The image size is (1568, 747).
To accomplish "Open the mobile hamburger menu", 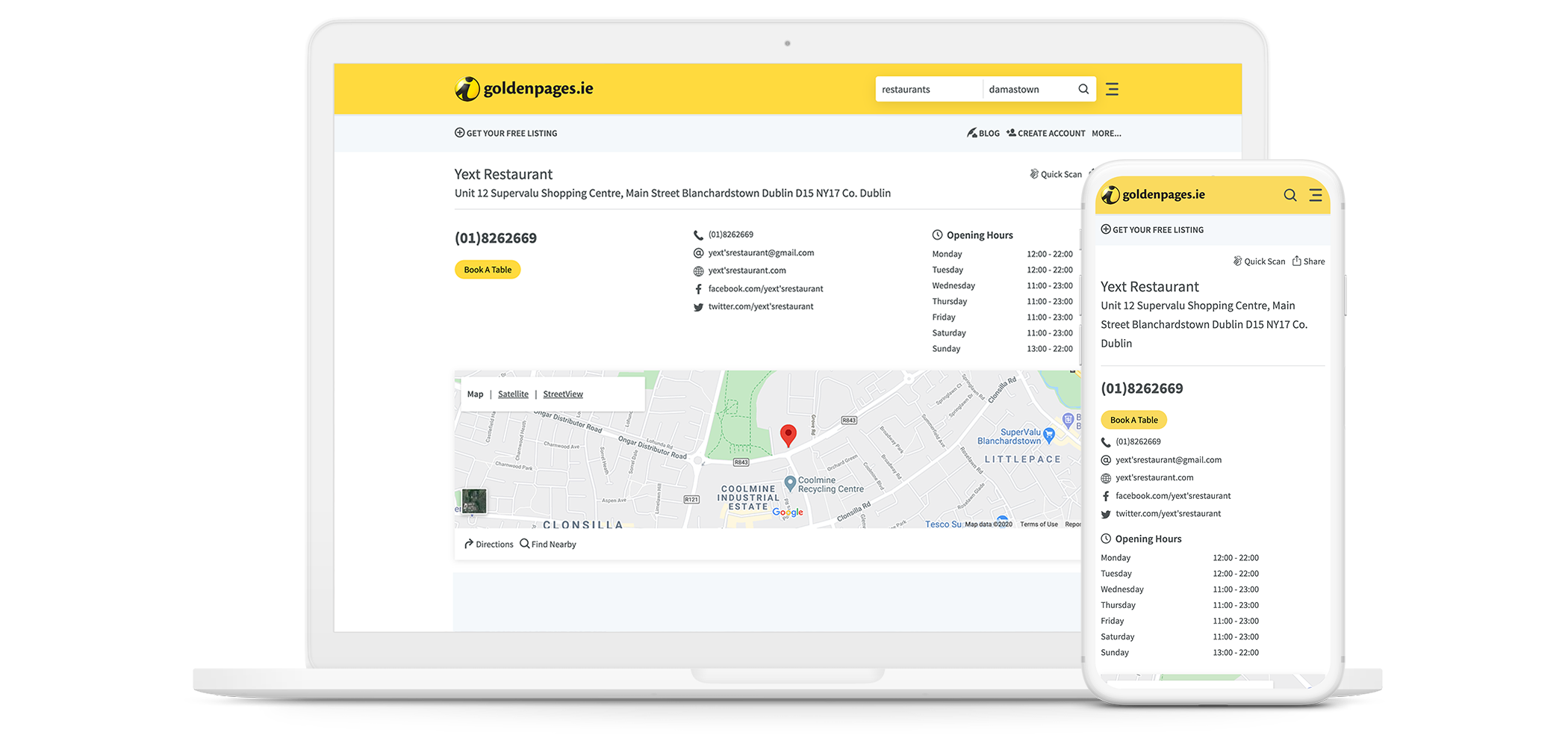I will click(1315, 195).
